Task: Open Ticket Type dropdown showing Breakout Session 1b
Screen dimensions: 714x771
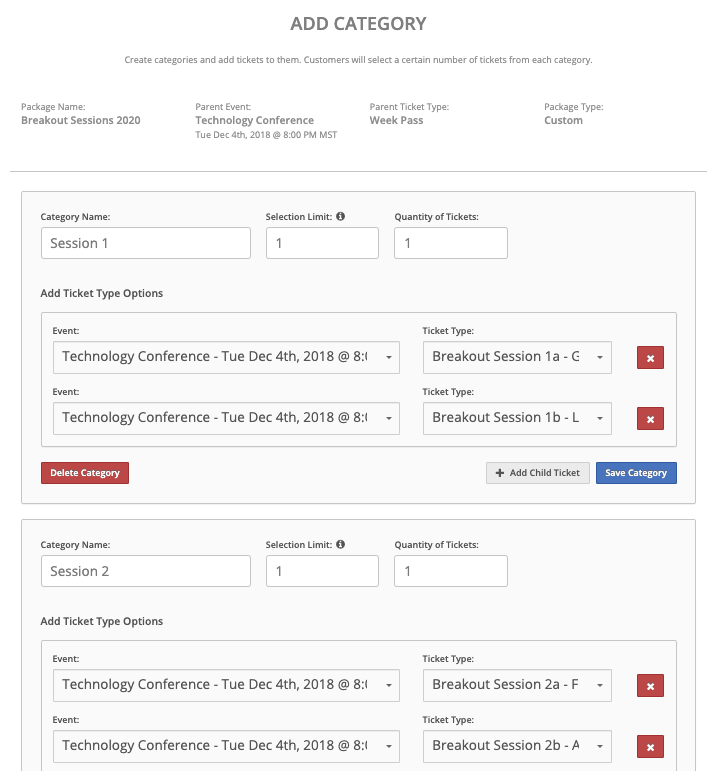Action: pos(517,418)
